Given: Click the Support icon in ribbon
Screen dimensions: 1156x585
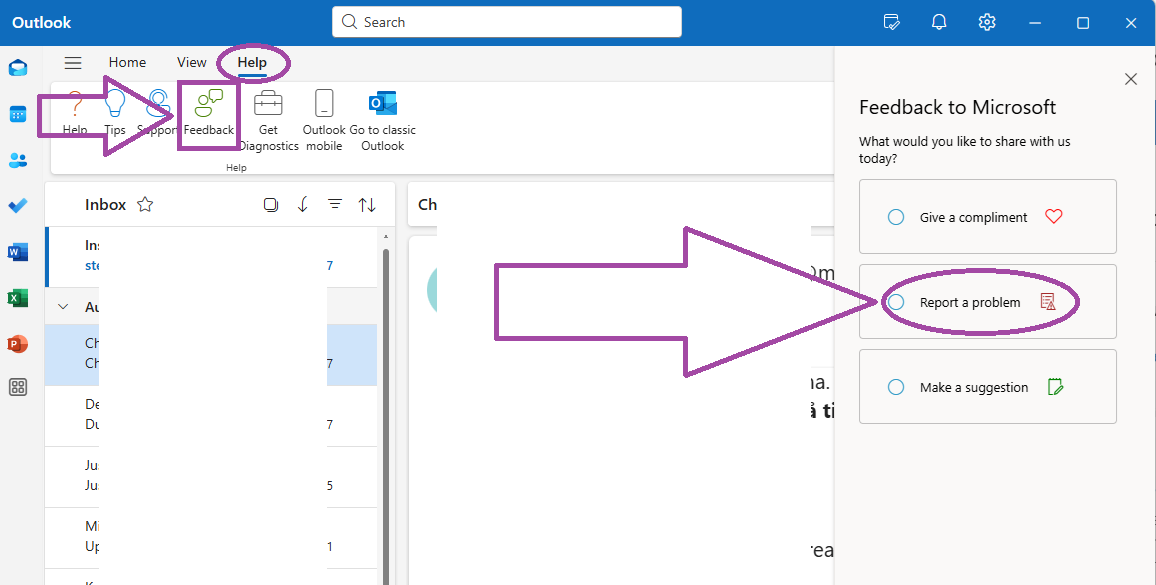Looking at the screenshot, I should pyautogui.click(x=157, y=114).
